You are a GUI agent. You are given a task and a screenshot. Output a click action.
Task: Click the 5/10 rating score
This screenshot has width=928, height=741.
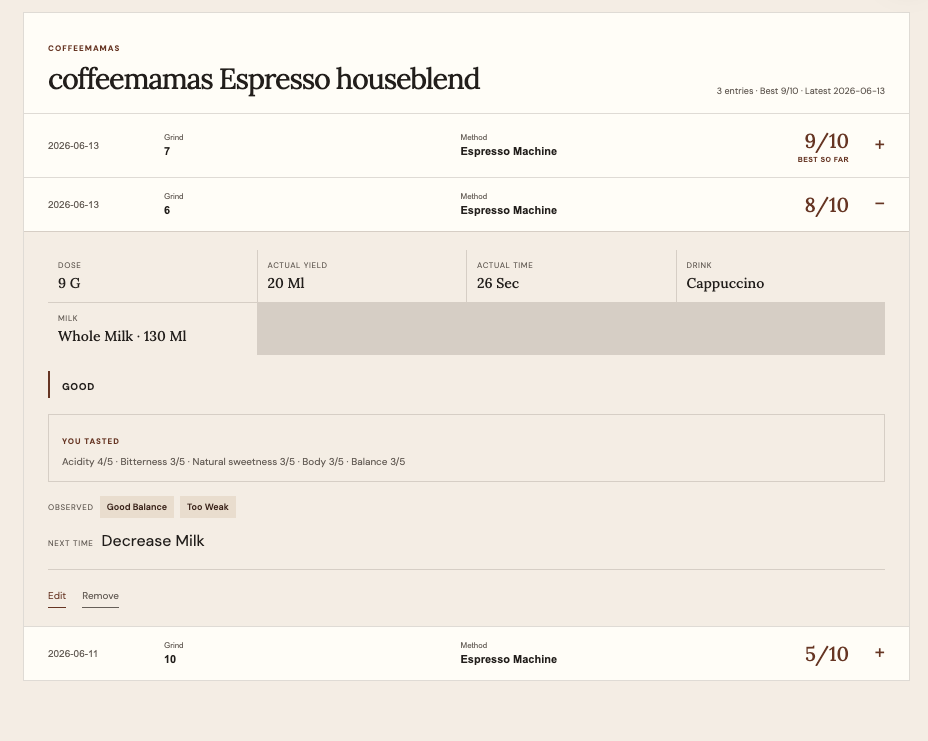[x=826, y=654]
